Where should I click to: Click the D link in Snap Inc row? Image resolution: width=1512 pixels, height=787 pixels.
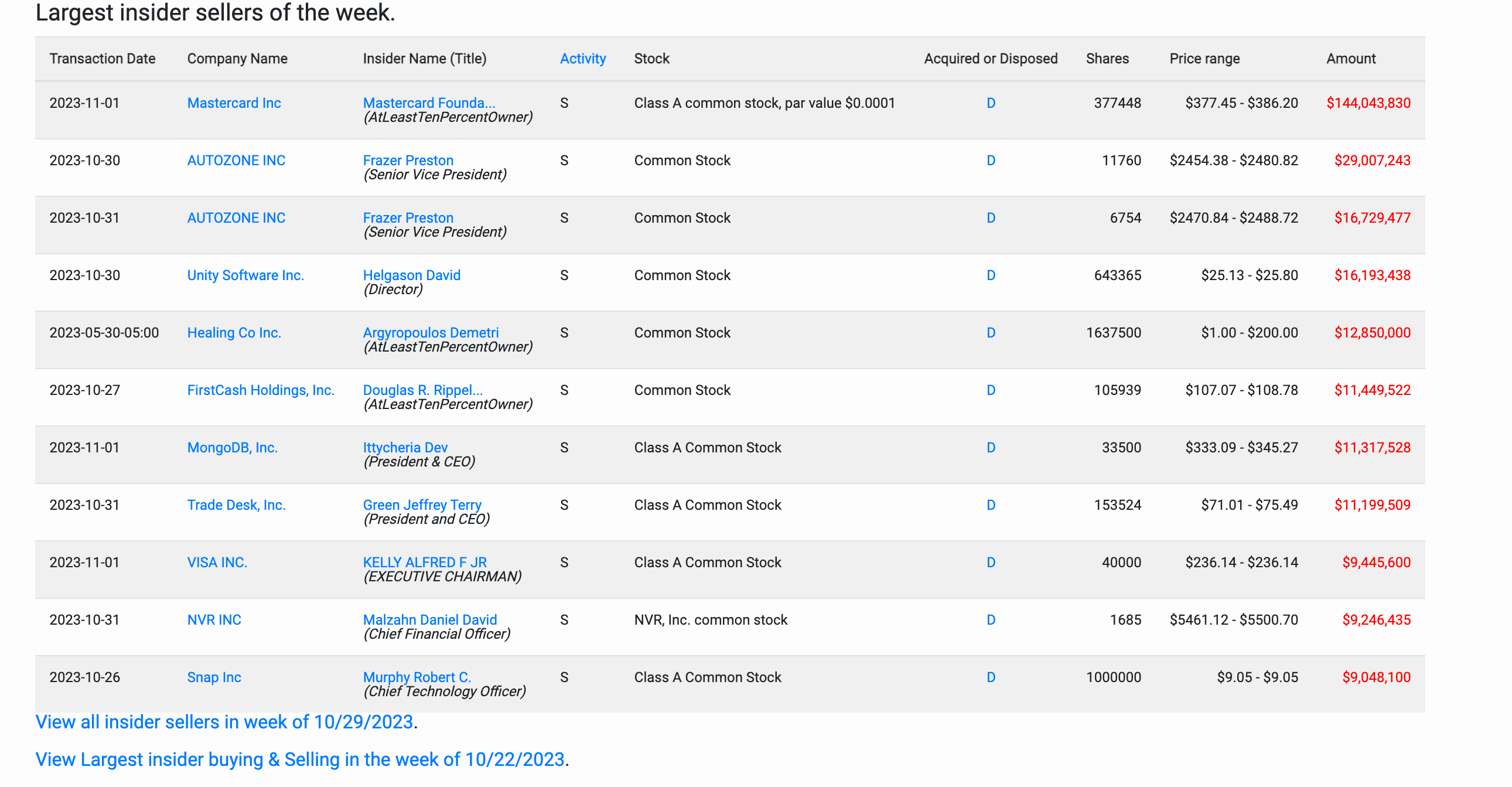991,679
